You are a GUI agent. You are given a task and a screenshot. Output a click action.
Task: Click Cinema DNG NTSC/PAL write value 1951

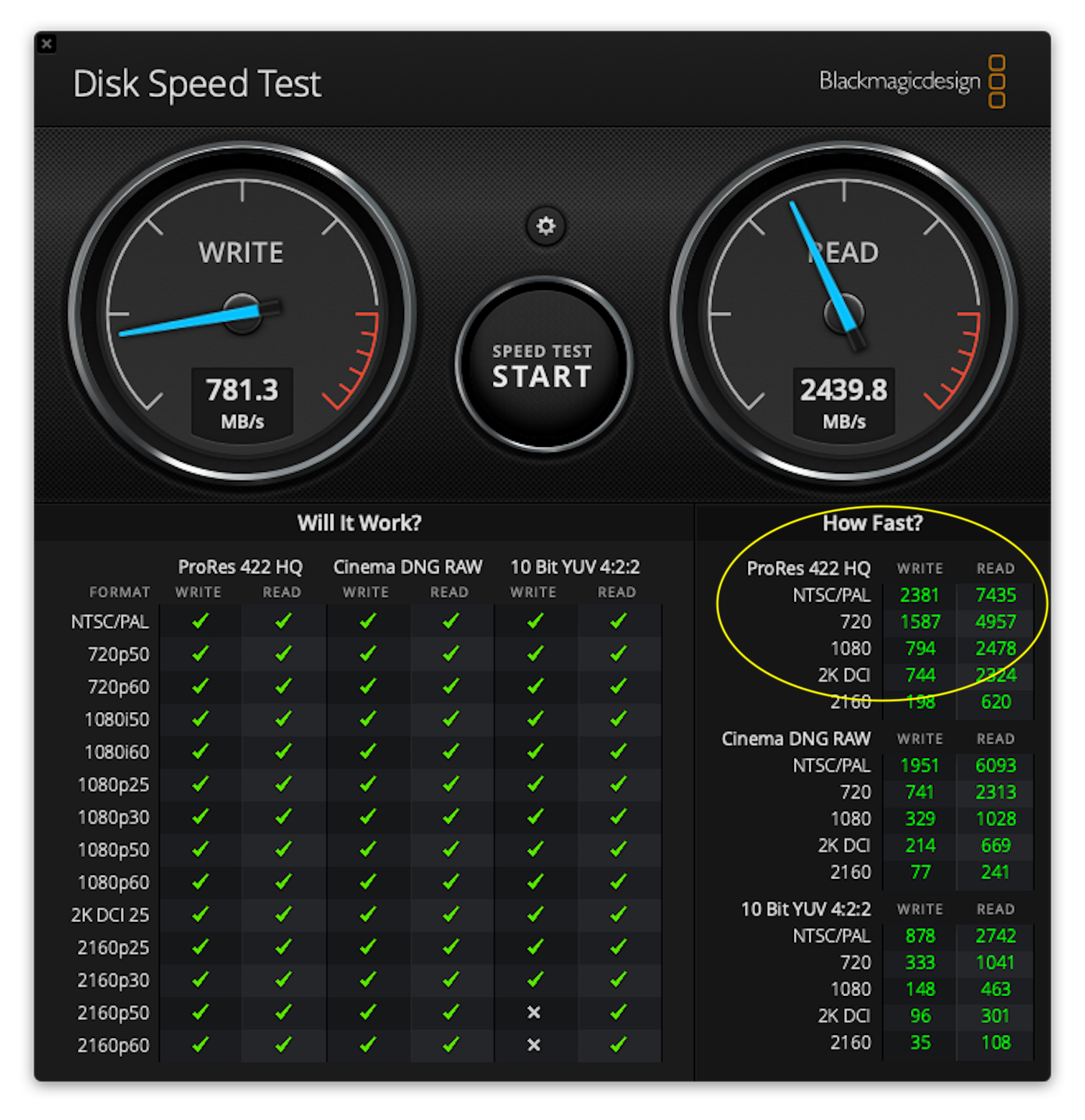click(920, 765)
